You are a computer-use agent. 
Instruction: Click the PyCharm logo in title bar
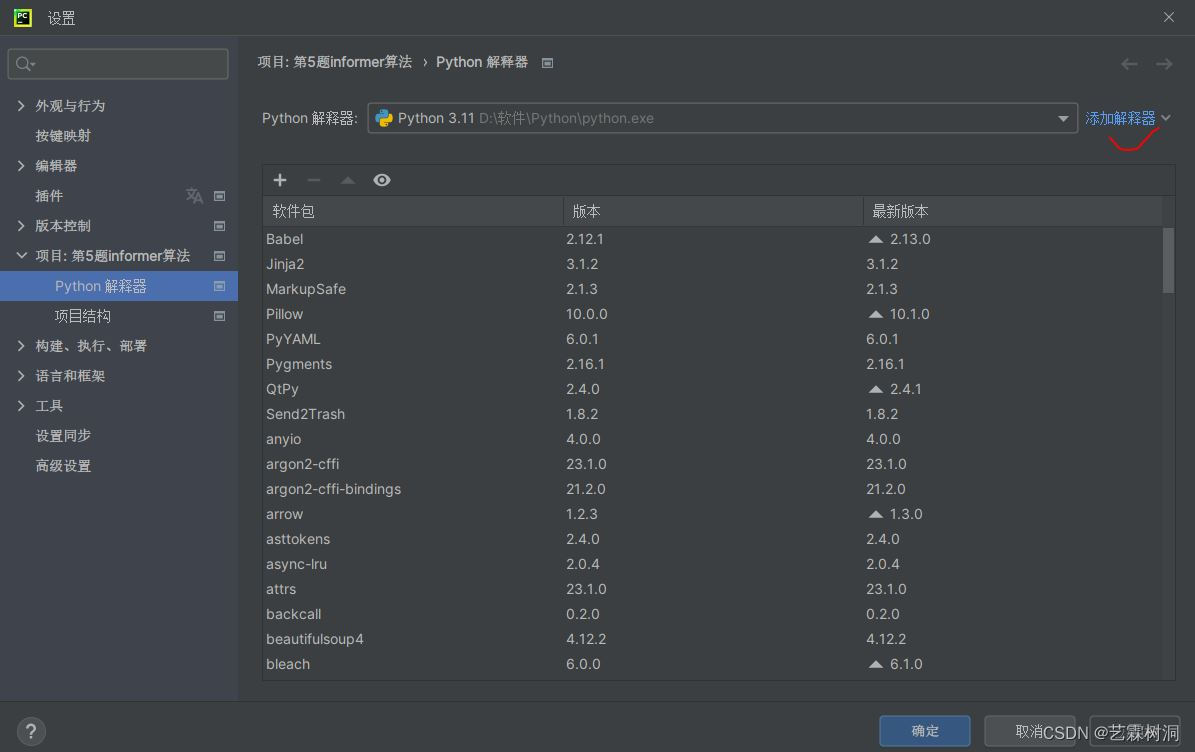point(23,18)
